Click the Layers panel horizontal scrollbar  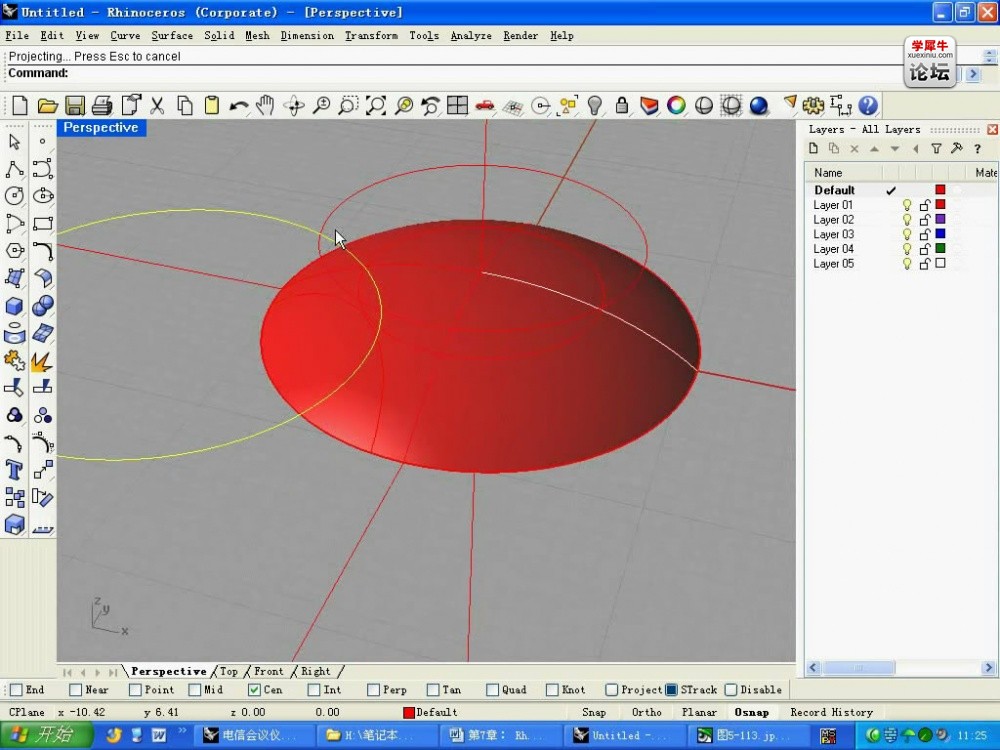pyautogui.click(x=901, y=668)
